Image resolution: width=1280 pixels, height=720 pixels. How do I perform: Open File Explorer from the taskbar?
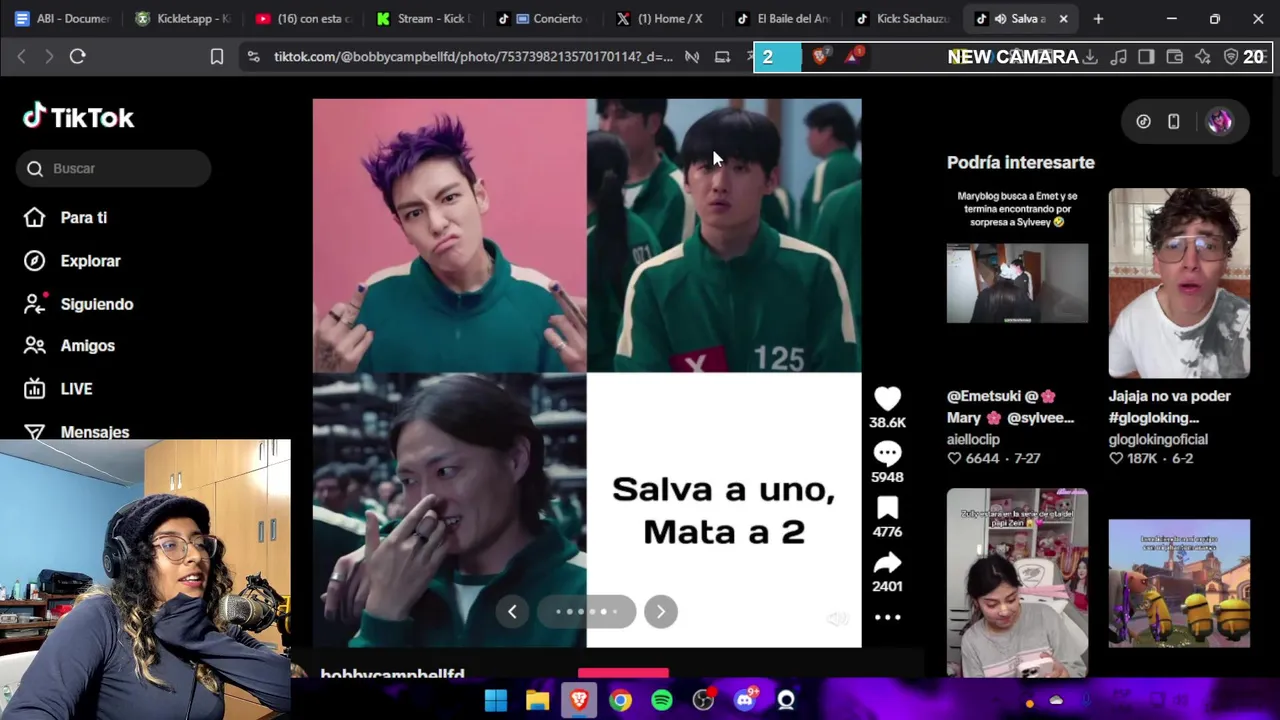(x=538, y=700)
